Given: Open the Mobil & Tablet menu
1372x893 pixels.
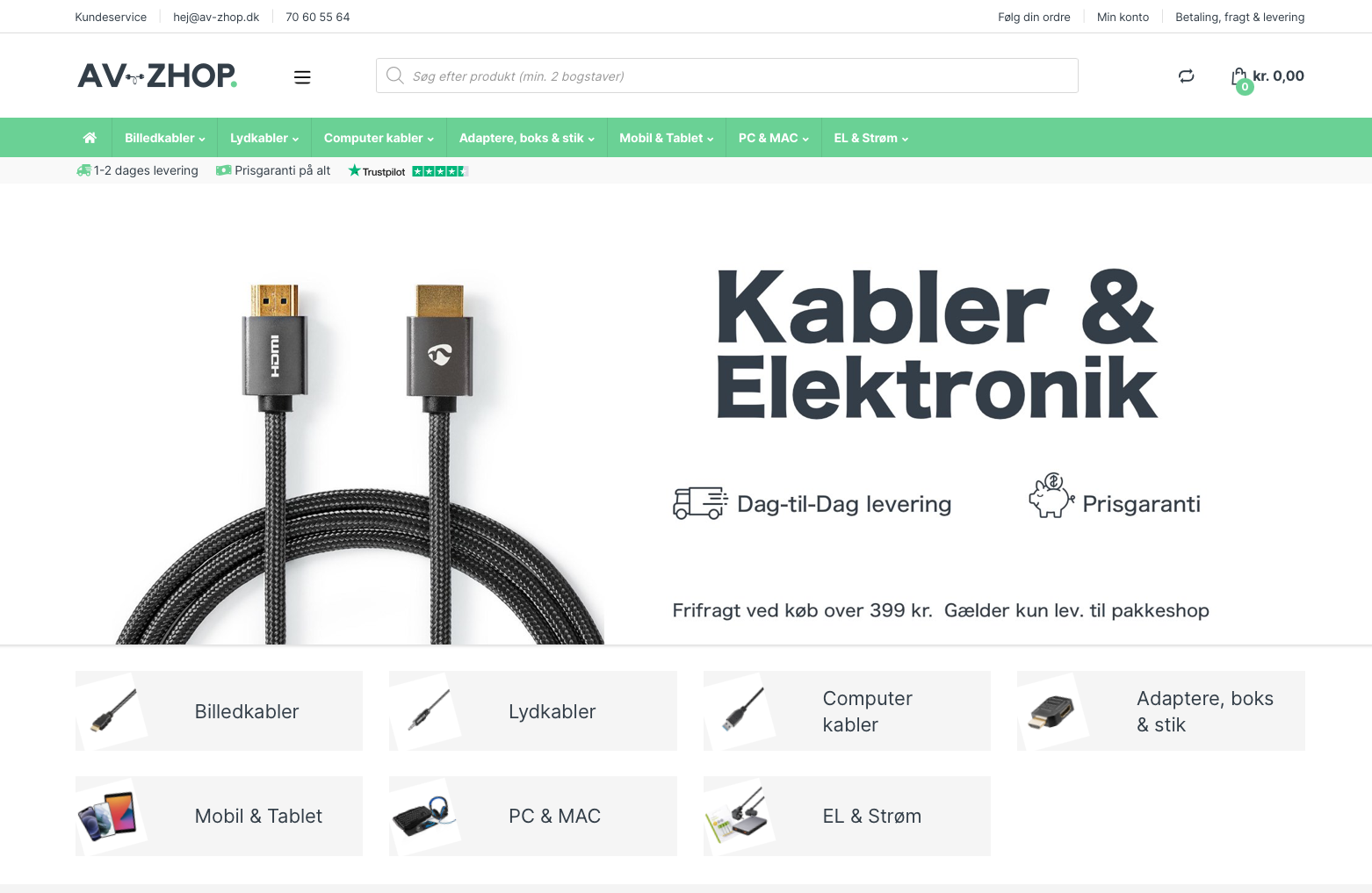Looking at the screenshot, I should [x=666, y=138].
